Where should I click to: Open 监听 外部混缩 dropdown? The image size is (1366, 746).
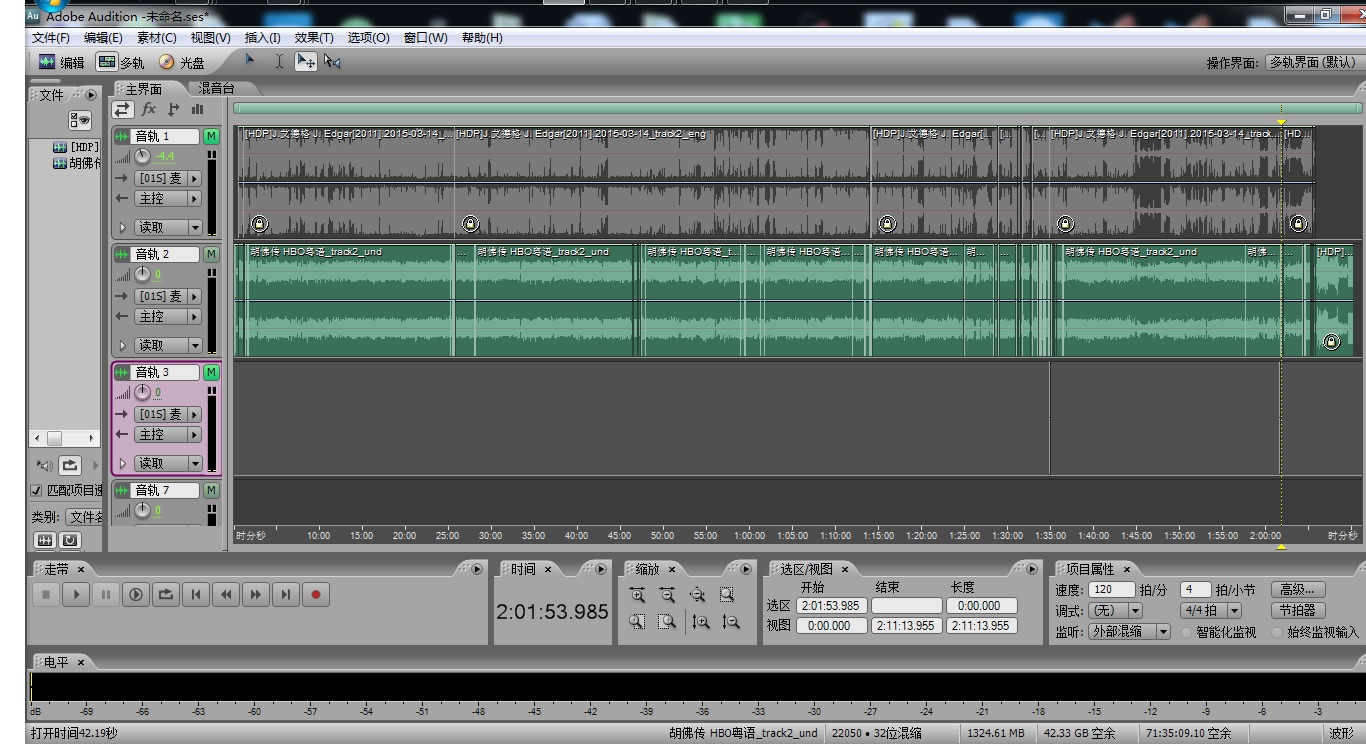[1129, 632]
